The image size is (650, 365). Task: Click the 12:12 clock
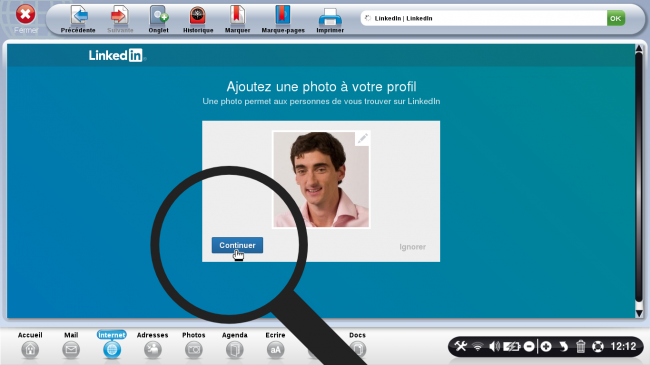click(x=623, y=346)
